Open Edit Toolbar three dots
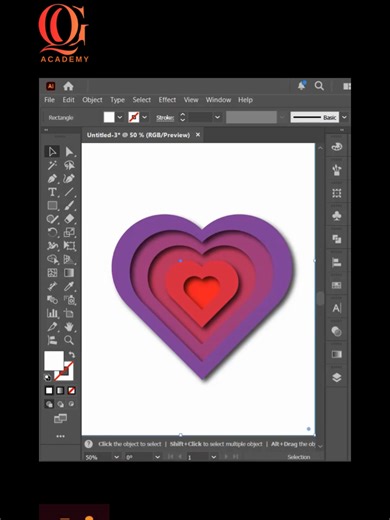 point(60,436)
